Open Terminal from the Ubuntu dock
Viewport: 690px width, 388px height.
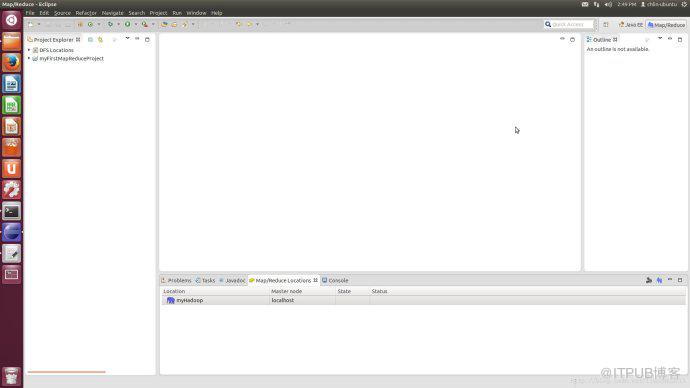click(11, 212)
